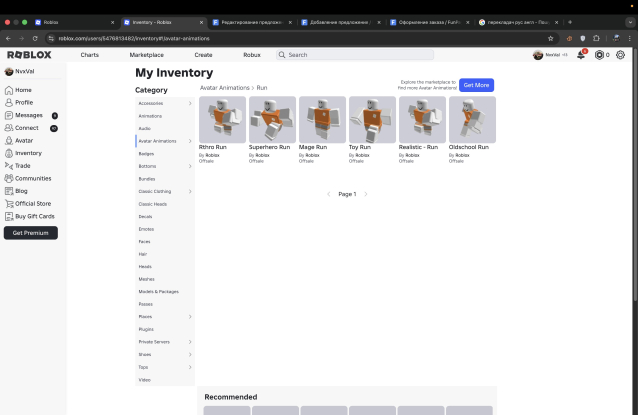Select the Charts nav menu item
Viewport: 638px width, 415px height.
[90, 55]
